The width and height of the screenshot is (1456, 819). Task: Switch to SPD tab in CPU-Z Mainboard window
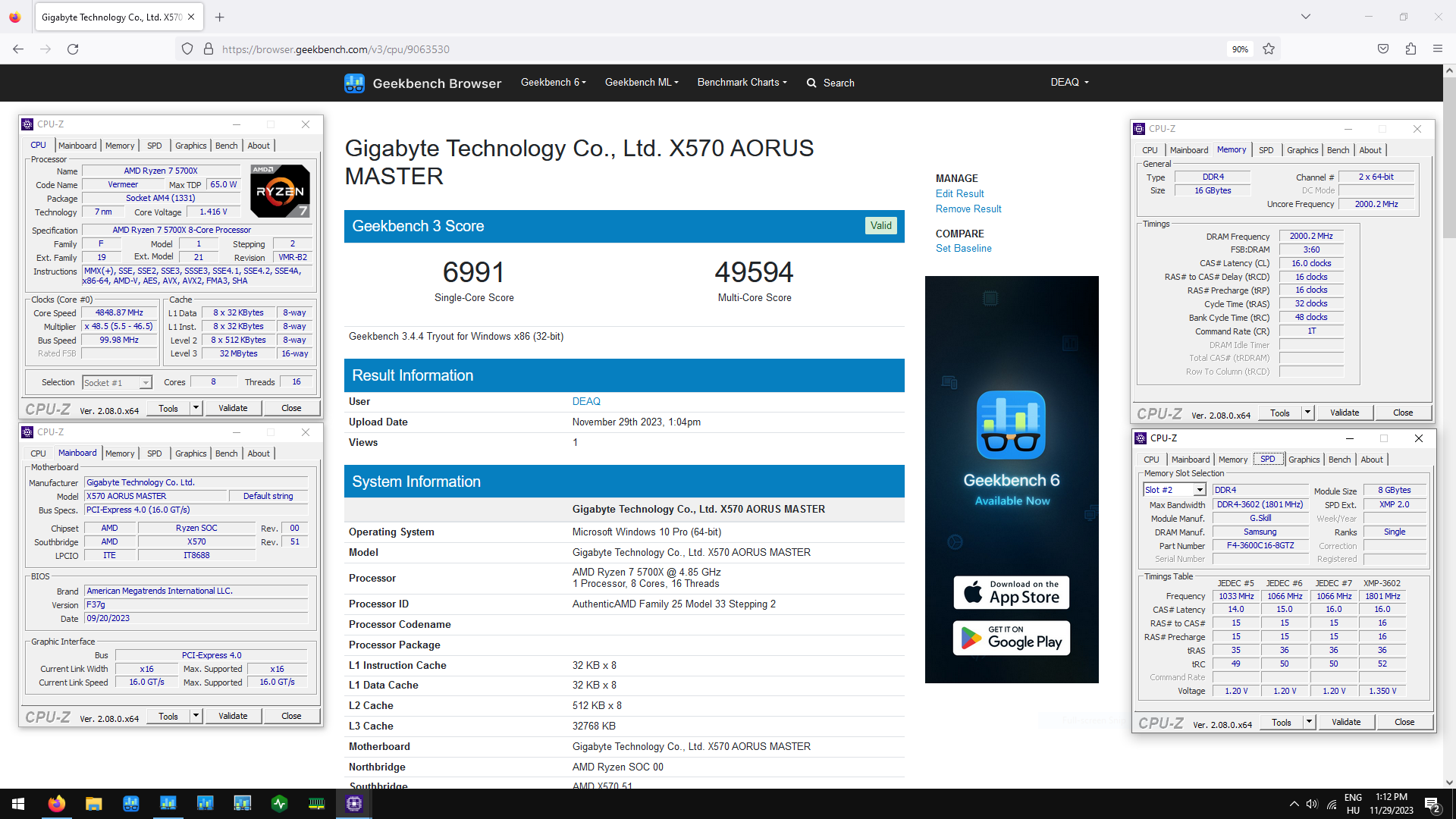click(x=154, y=453)
